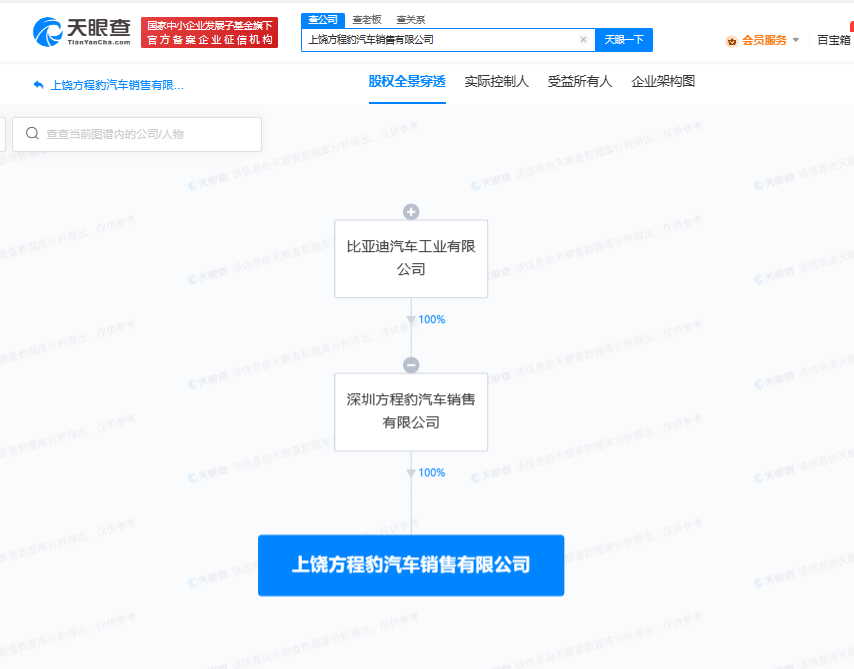
Task: Open the 百宝箱 menu
Action: [x=834, y=40]
